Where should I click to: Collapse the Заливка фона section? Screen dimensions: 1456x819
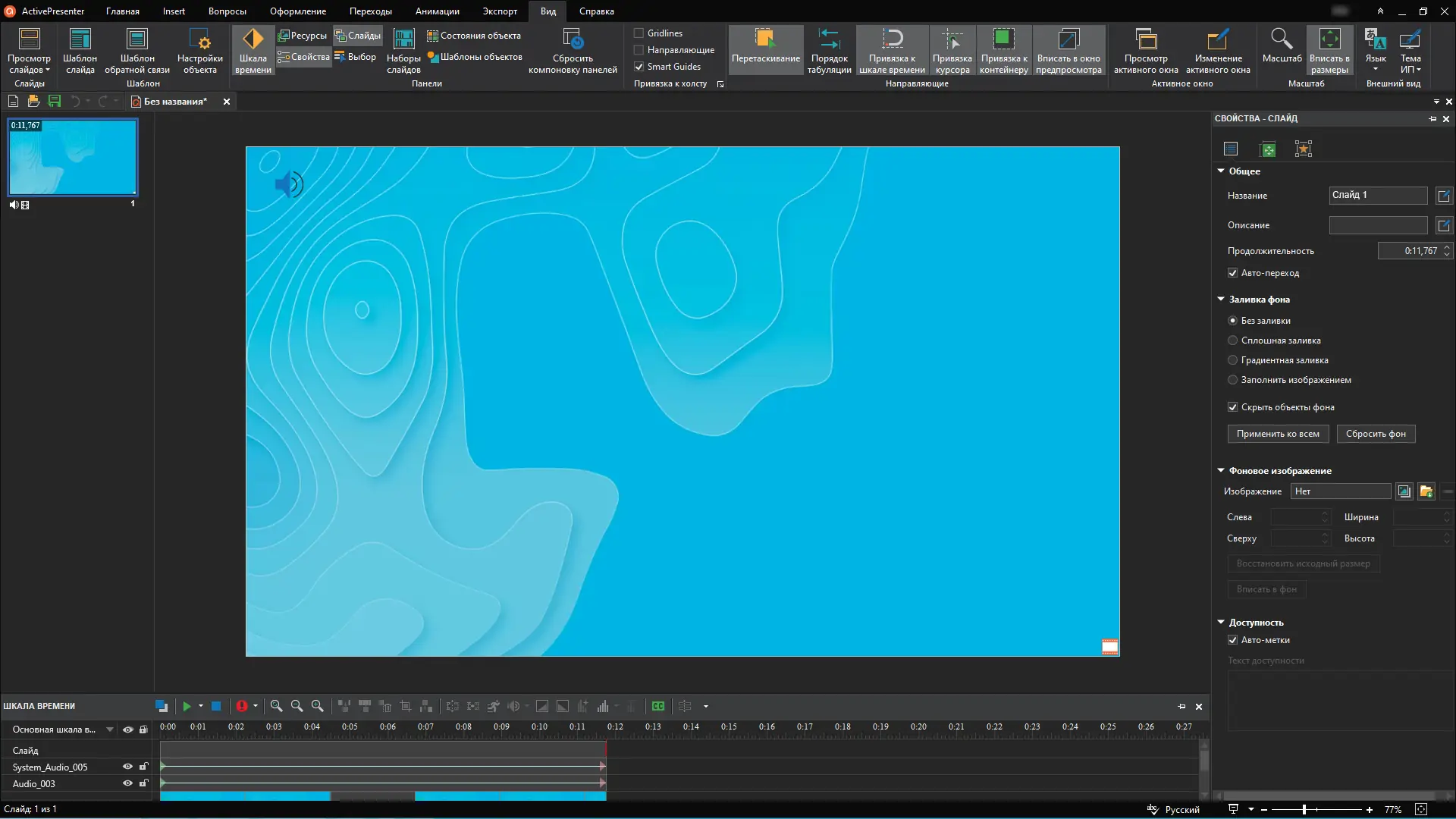(1221, 300)
